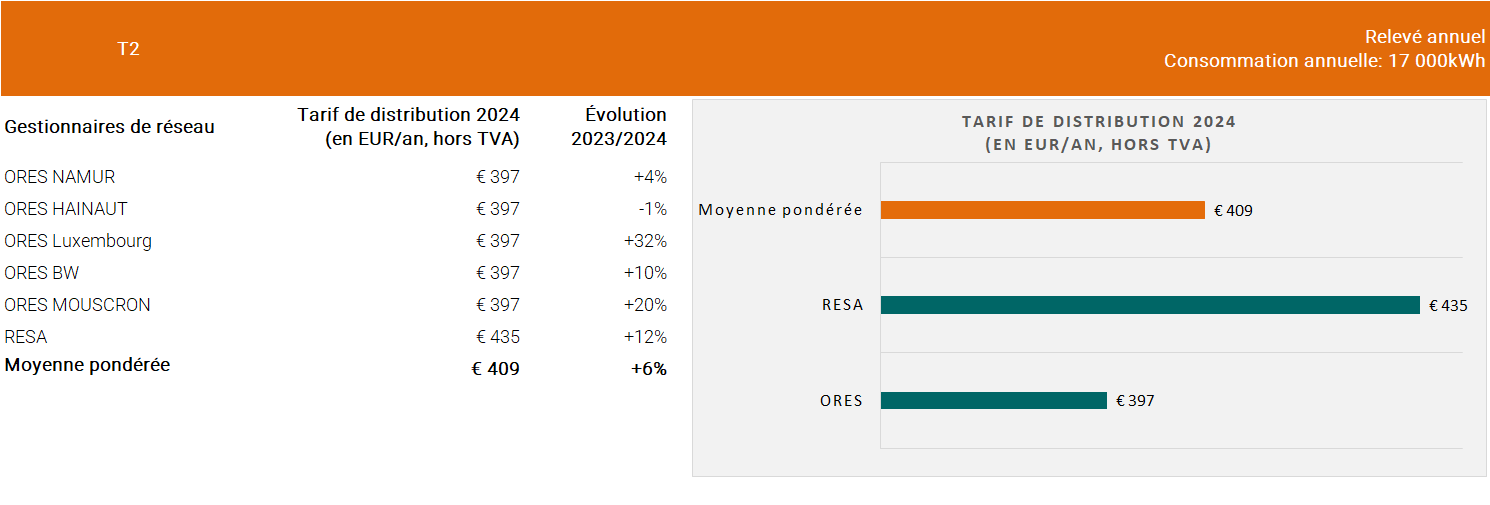
Task: Click the ORES BW operator name
Action: pyautogui.click(x=42, y=273)
